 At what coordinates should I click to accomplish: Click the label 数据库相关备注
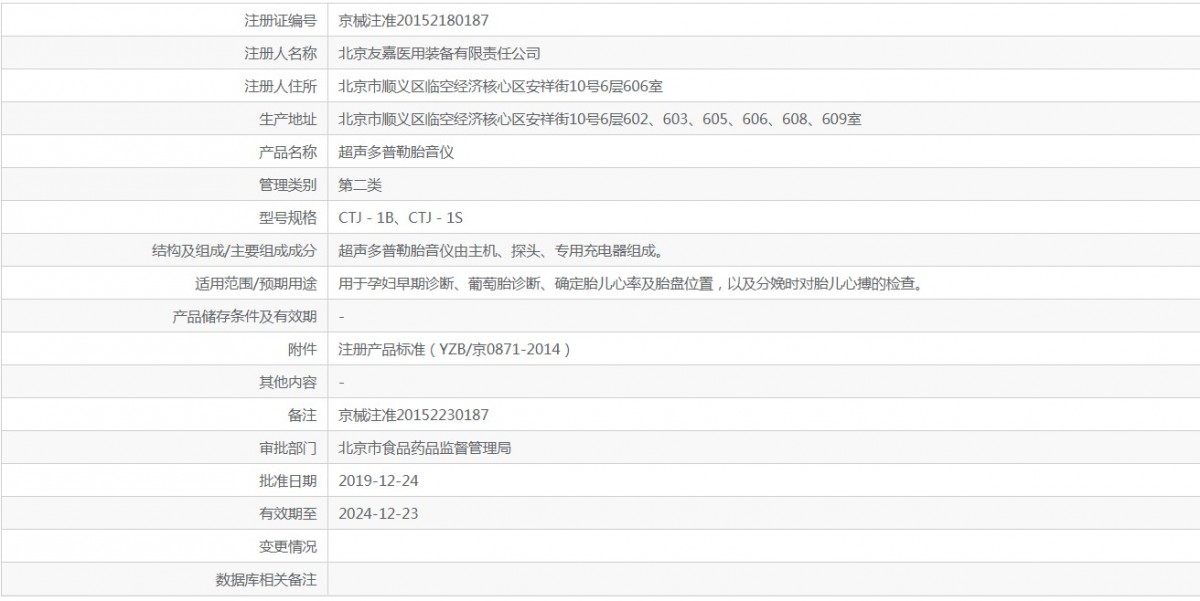click(267, 581)
